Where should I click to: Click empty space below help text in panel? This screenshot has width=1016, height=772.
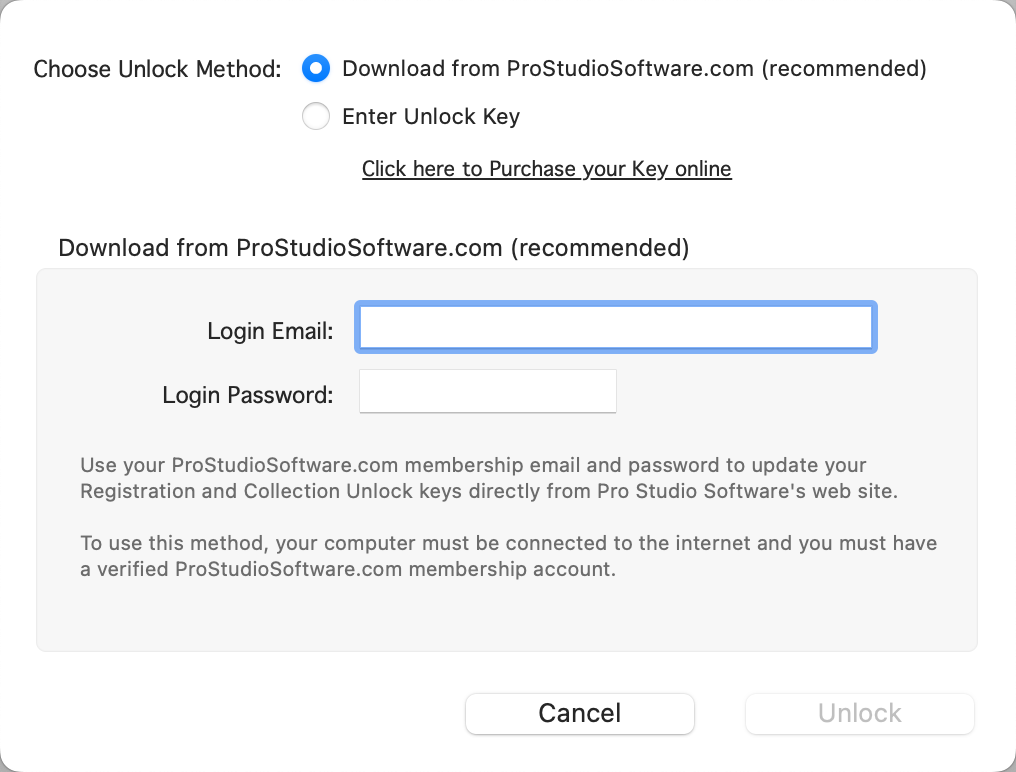tap(506, 615)
